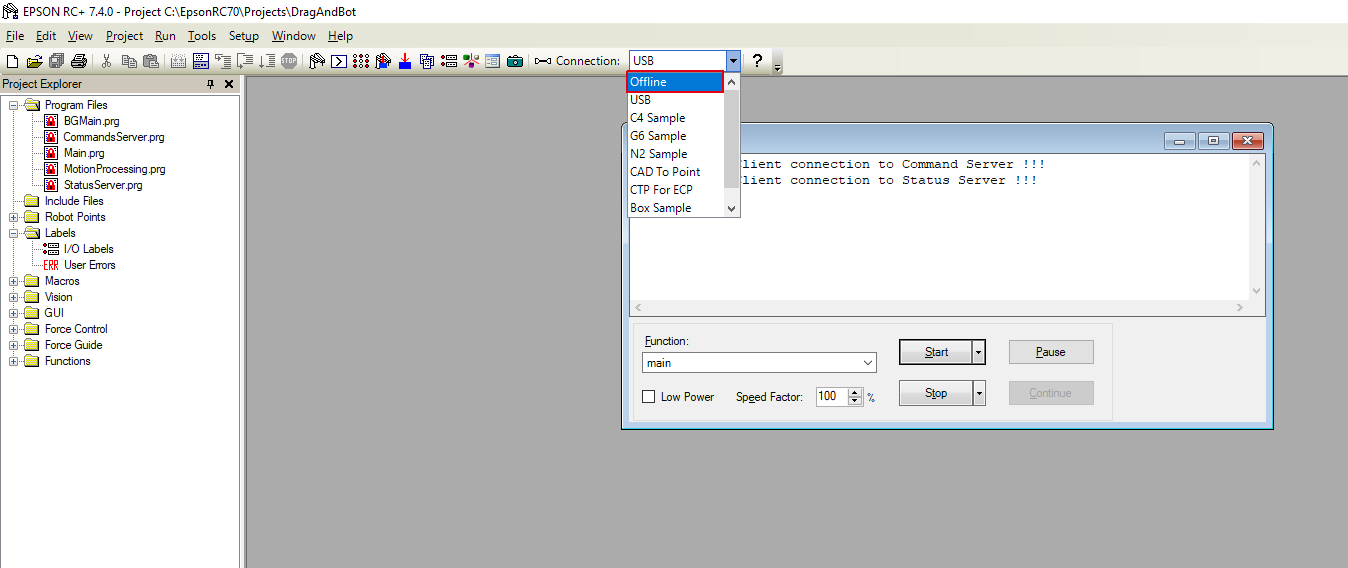Select MotionProcessing.prg file
The width and height of the screenshot is (1348, 568).
pyautogui.click(x=114, y=169)
